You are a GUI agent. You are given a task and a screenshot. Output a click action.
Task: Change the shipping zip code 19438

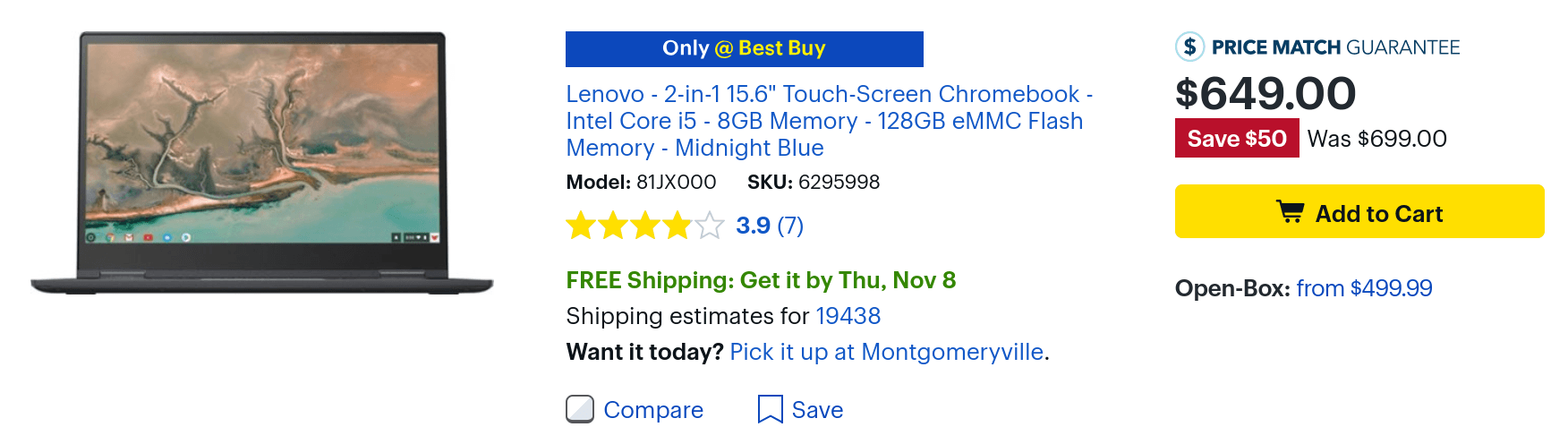(x=848, y=316)
